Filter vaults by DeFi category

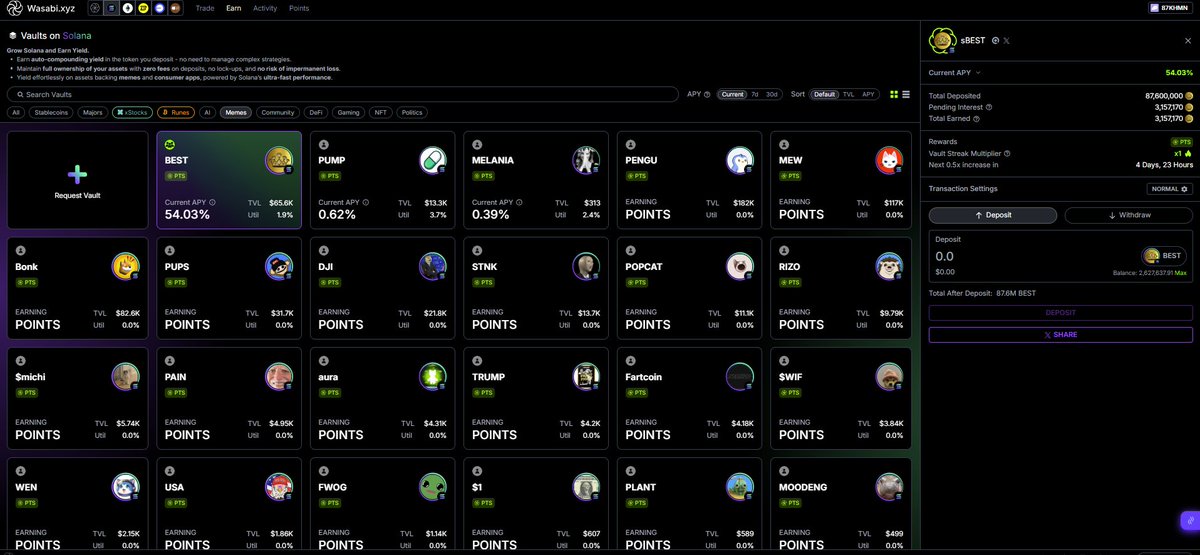coord(316,113)
